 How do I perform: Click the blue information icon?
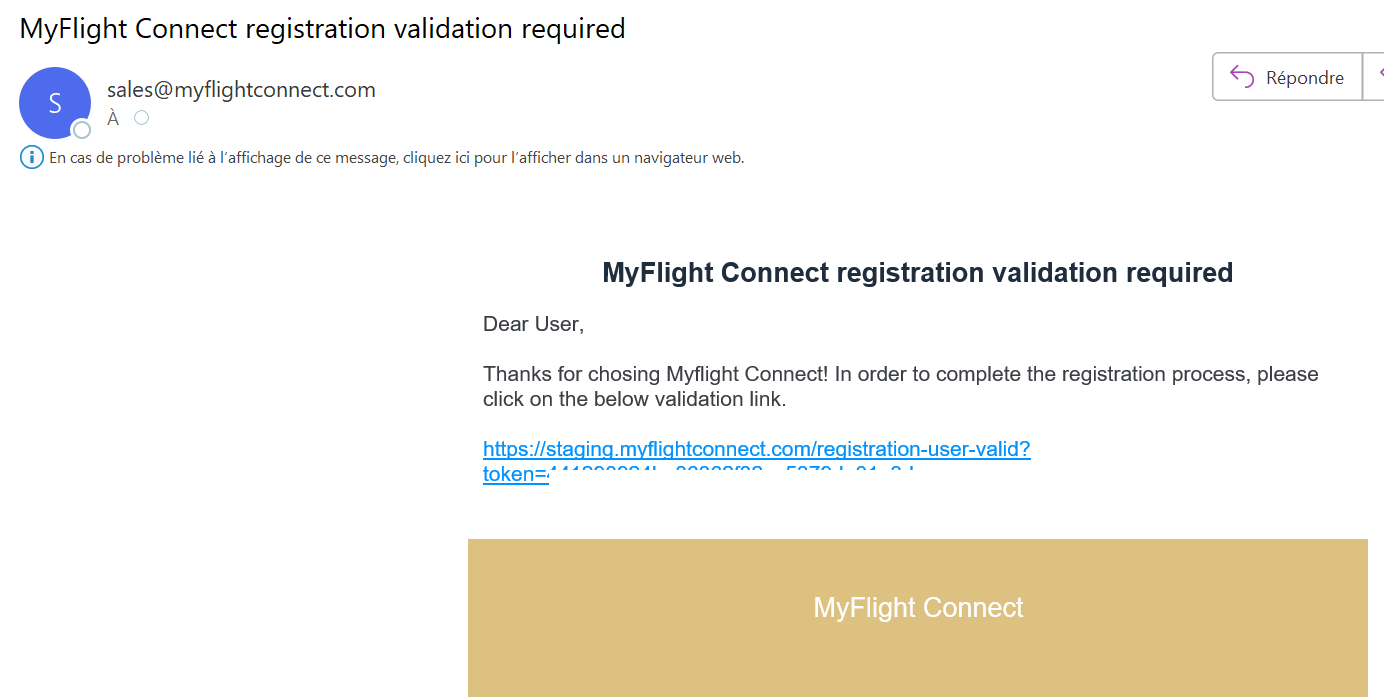click(x=32, y=157)
